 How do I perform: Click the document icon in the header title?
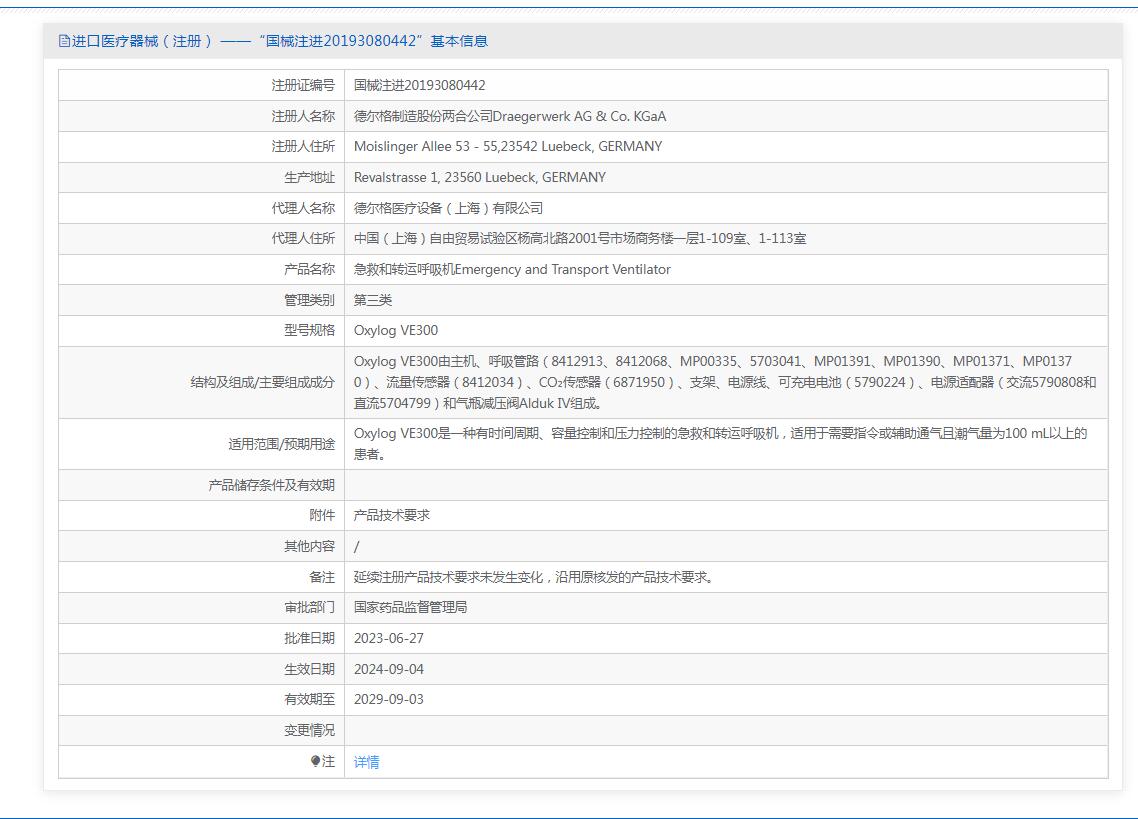[x=65, y=41]
